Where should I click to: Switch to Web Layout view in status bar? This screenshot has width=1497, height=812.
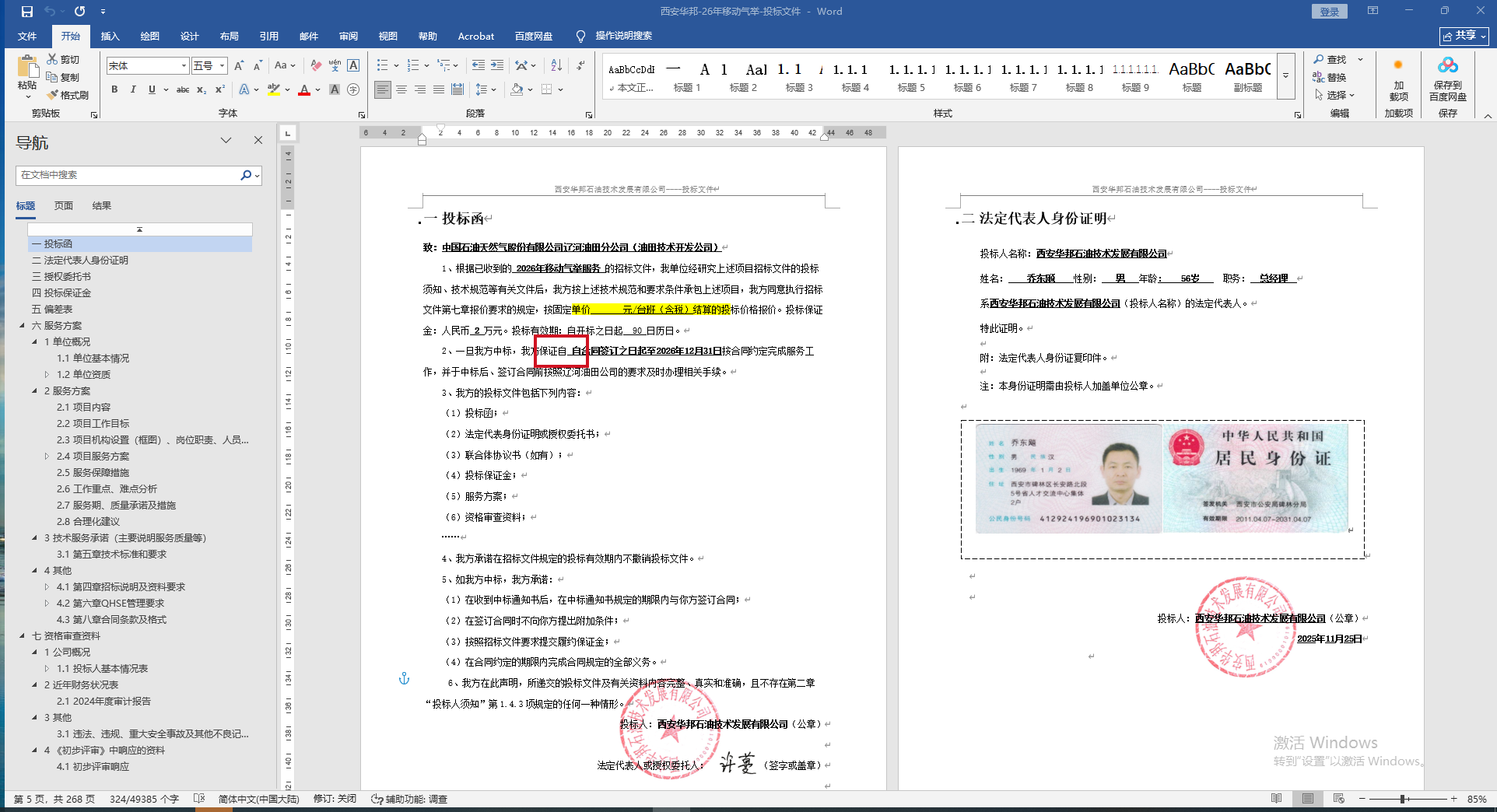click(x=1338, y=799)
